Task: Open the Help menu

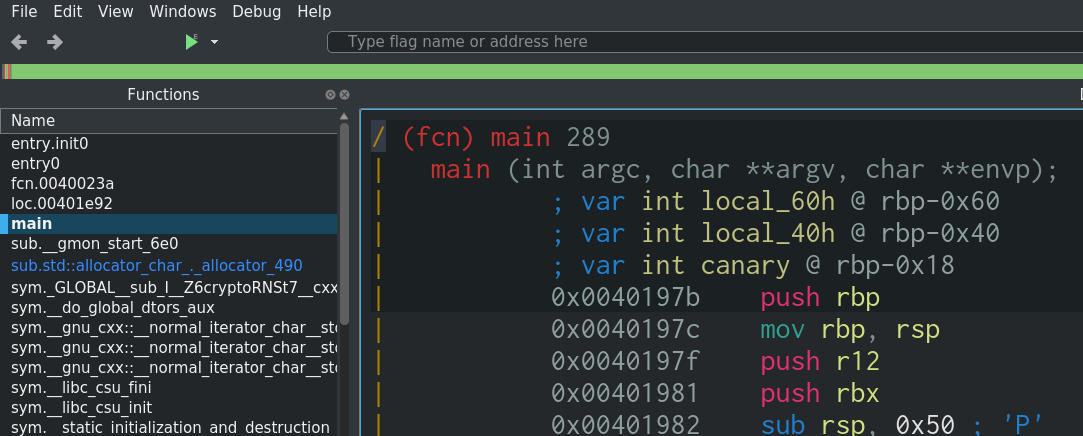Action: tap(314, 12)
